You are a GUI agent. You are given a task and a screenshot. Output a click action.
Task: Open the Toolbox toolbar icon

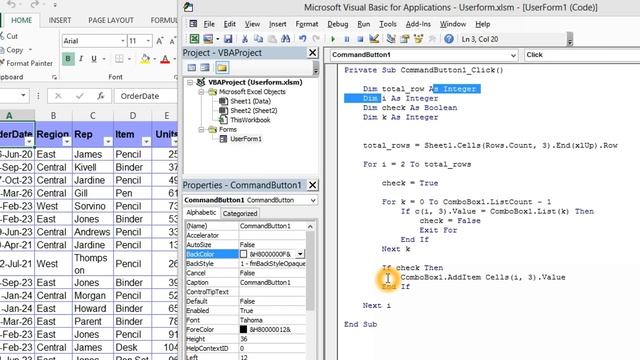tap(432, 39)
